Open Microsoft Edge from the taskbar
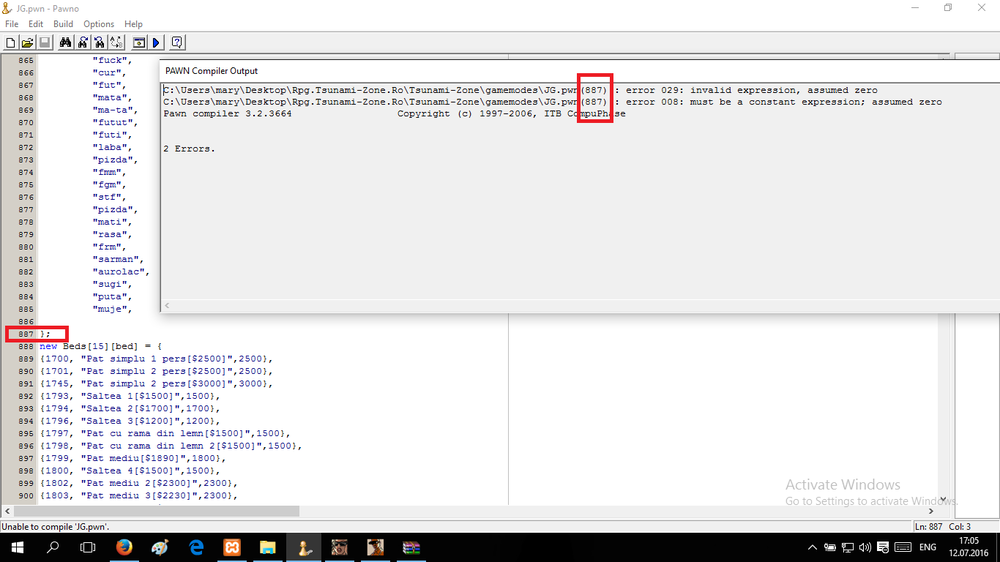Screen dimensions: 1000x562 [x=196, y=547]
